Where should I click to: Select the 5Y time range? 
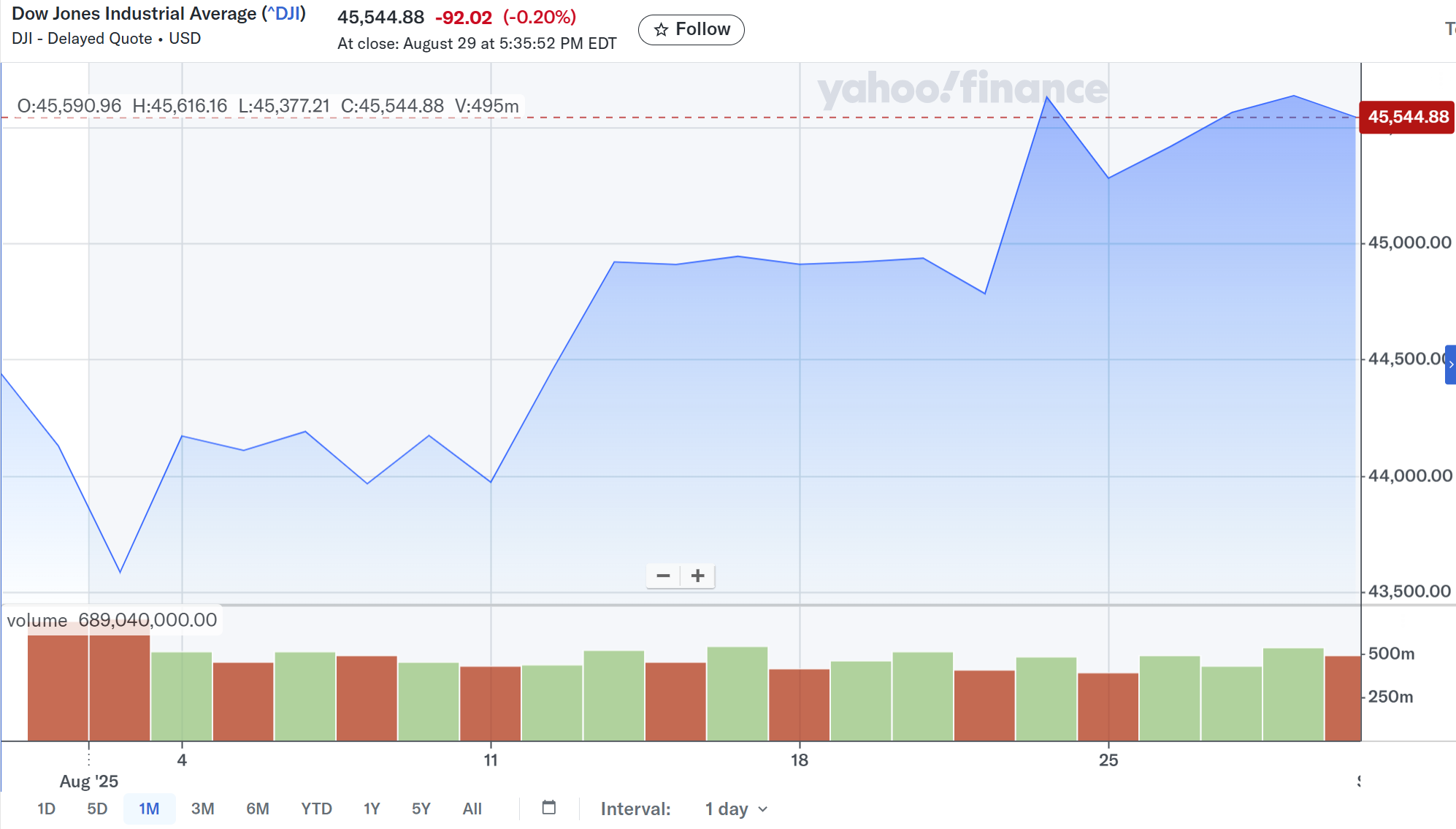pyautogui.click(x=421, y=809)
